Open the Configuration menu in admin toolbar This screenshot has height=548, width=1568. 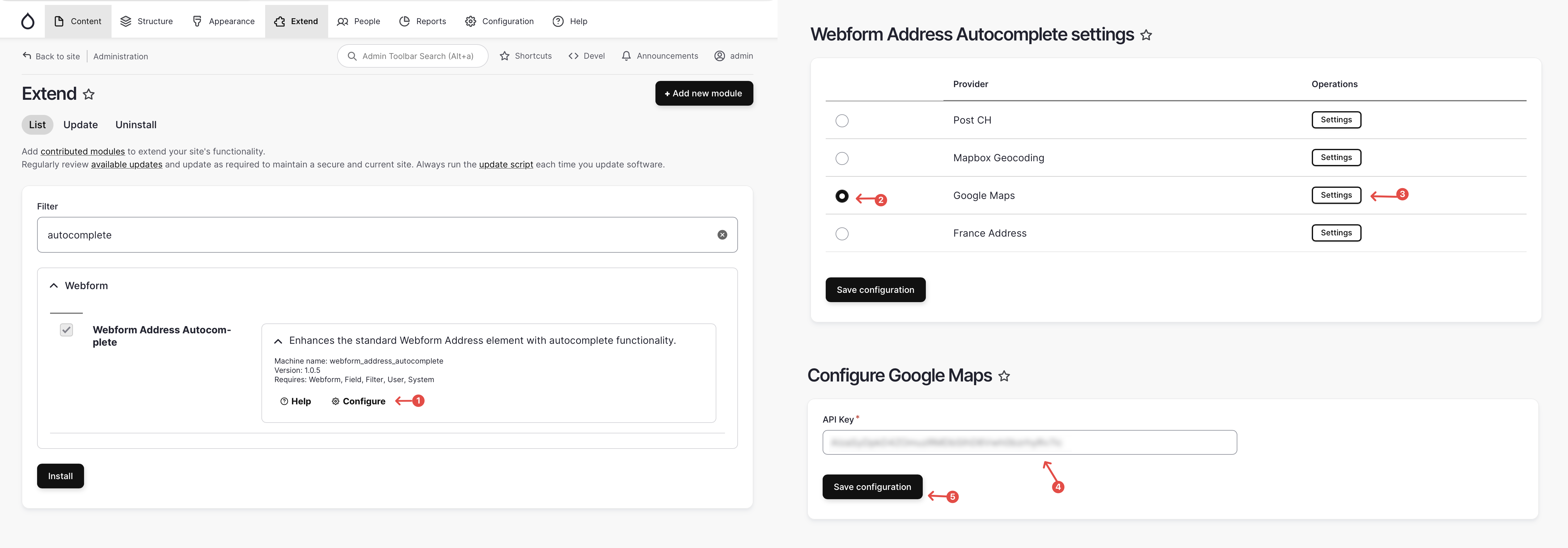tap(499, 21)
